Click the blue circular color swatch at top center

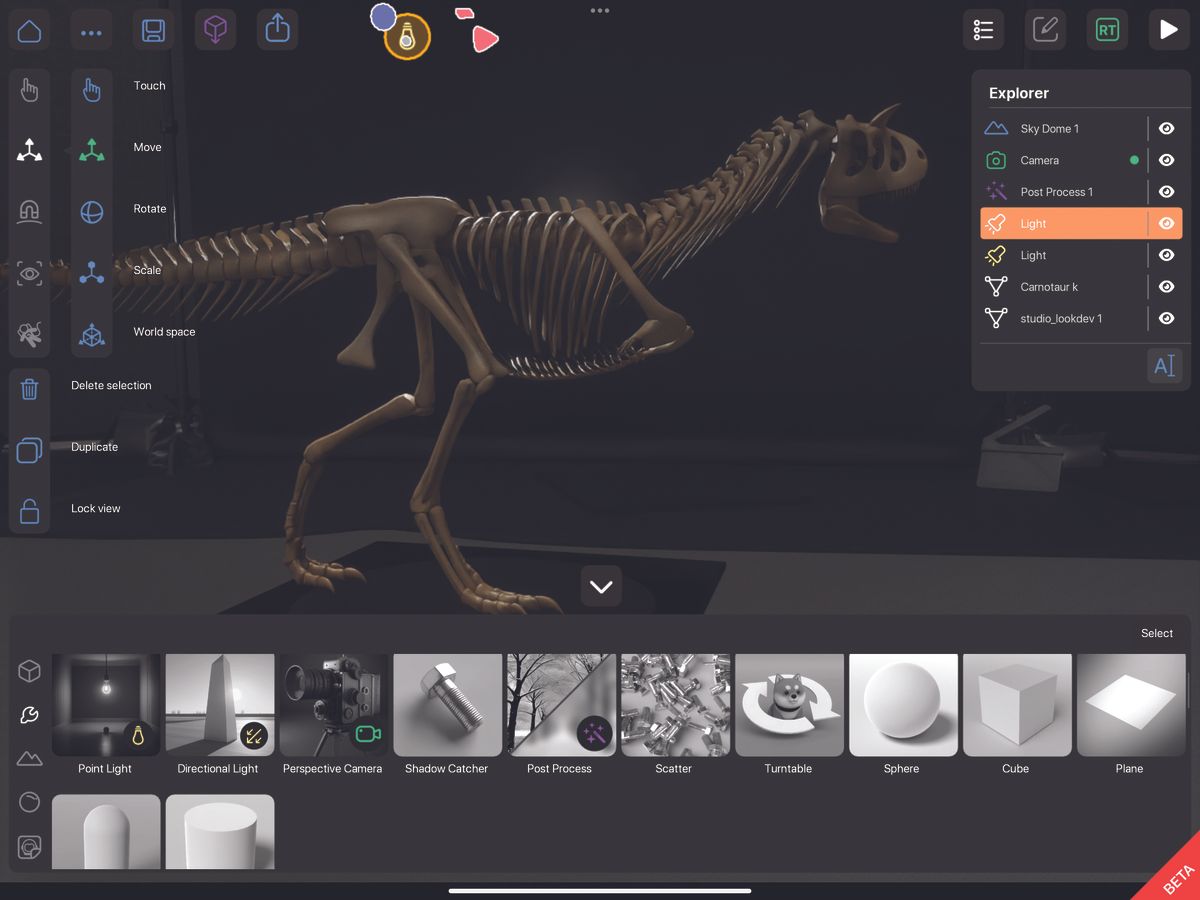click(x=383, y=17)
